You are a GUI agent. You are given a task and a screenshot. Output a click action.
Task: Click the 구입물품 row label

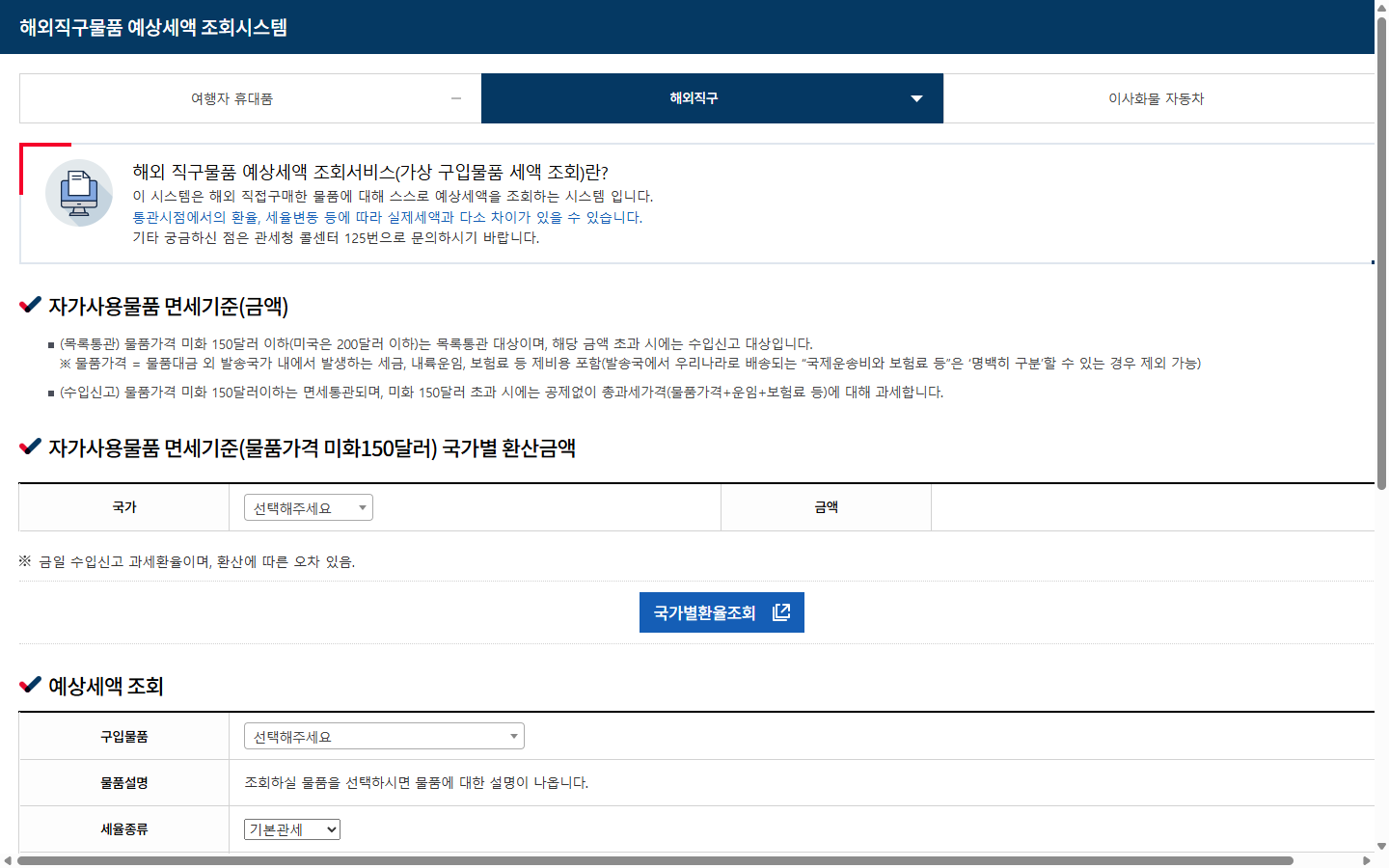coord(124,737)
